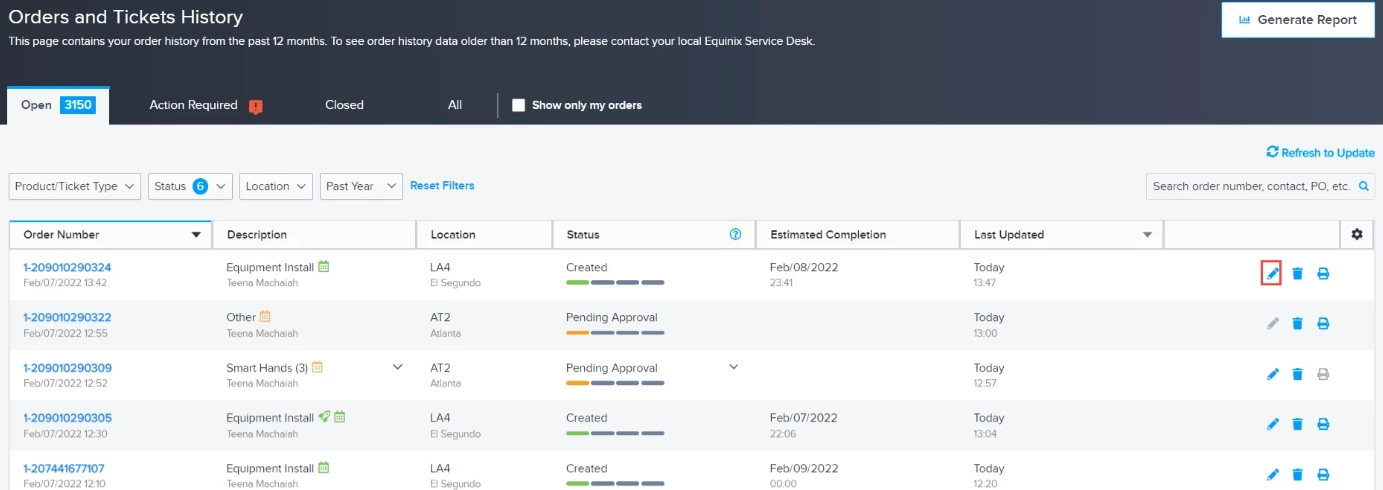1383x490 pixels.
Task: Click the Generate Report button
Action: [x=1297, y=20]
